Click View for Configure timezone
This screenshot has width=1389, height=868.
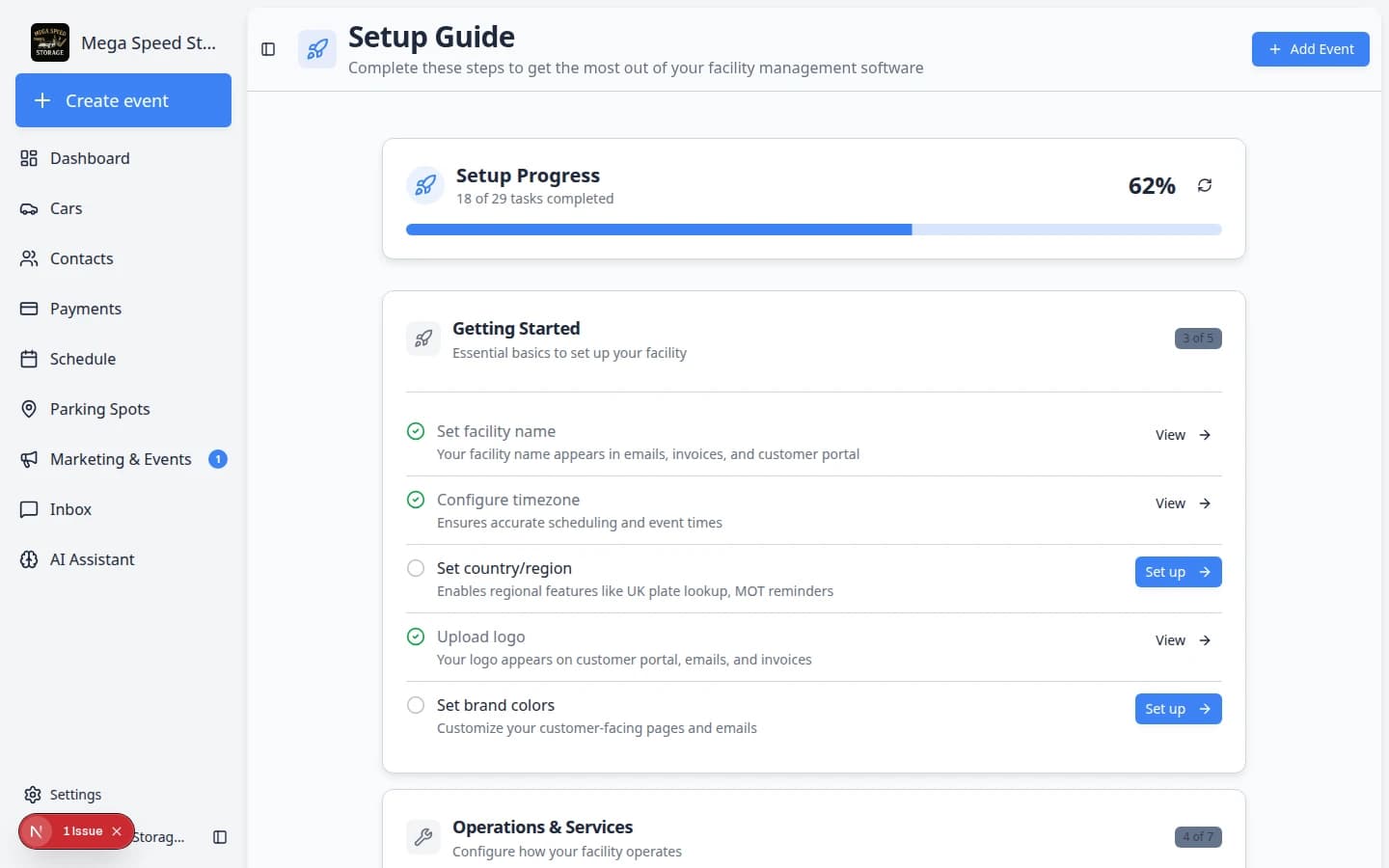click(x=1183, y=503)
